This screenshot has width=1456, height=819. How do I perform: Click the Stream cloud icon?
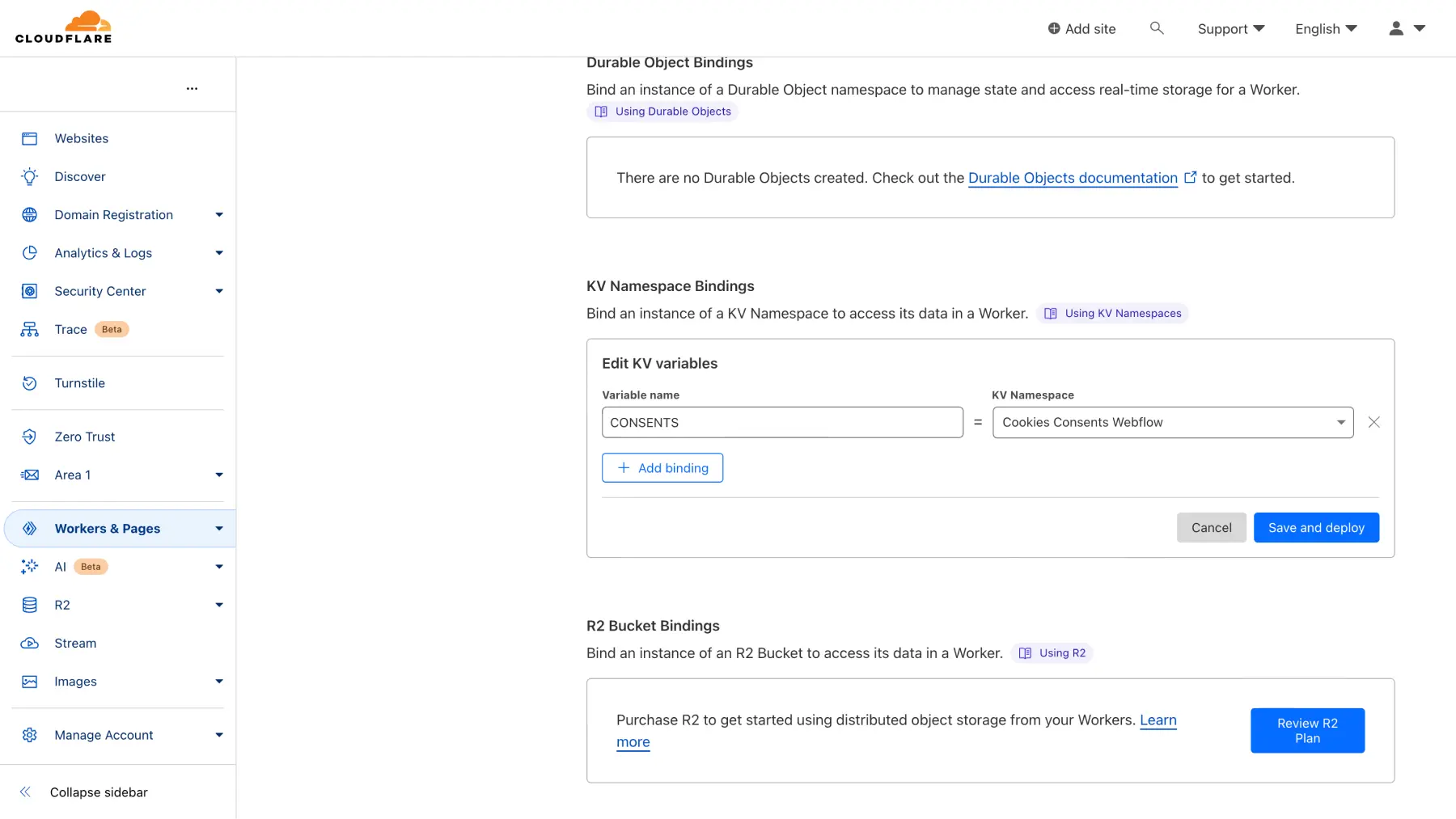[30, 643]
